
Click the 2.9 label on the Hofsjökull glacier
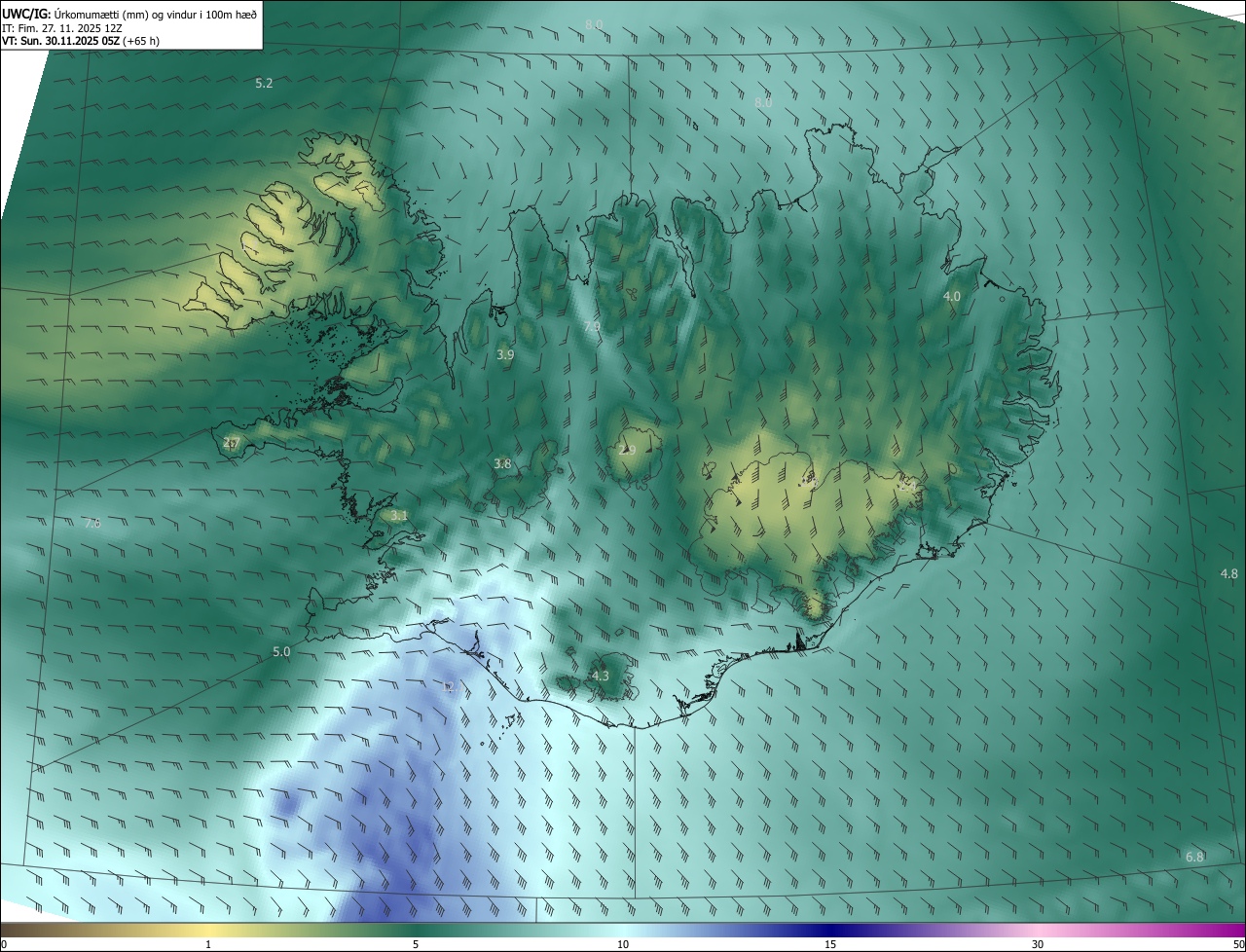[627, 451]
